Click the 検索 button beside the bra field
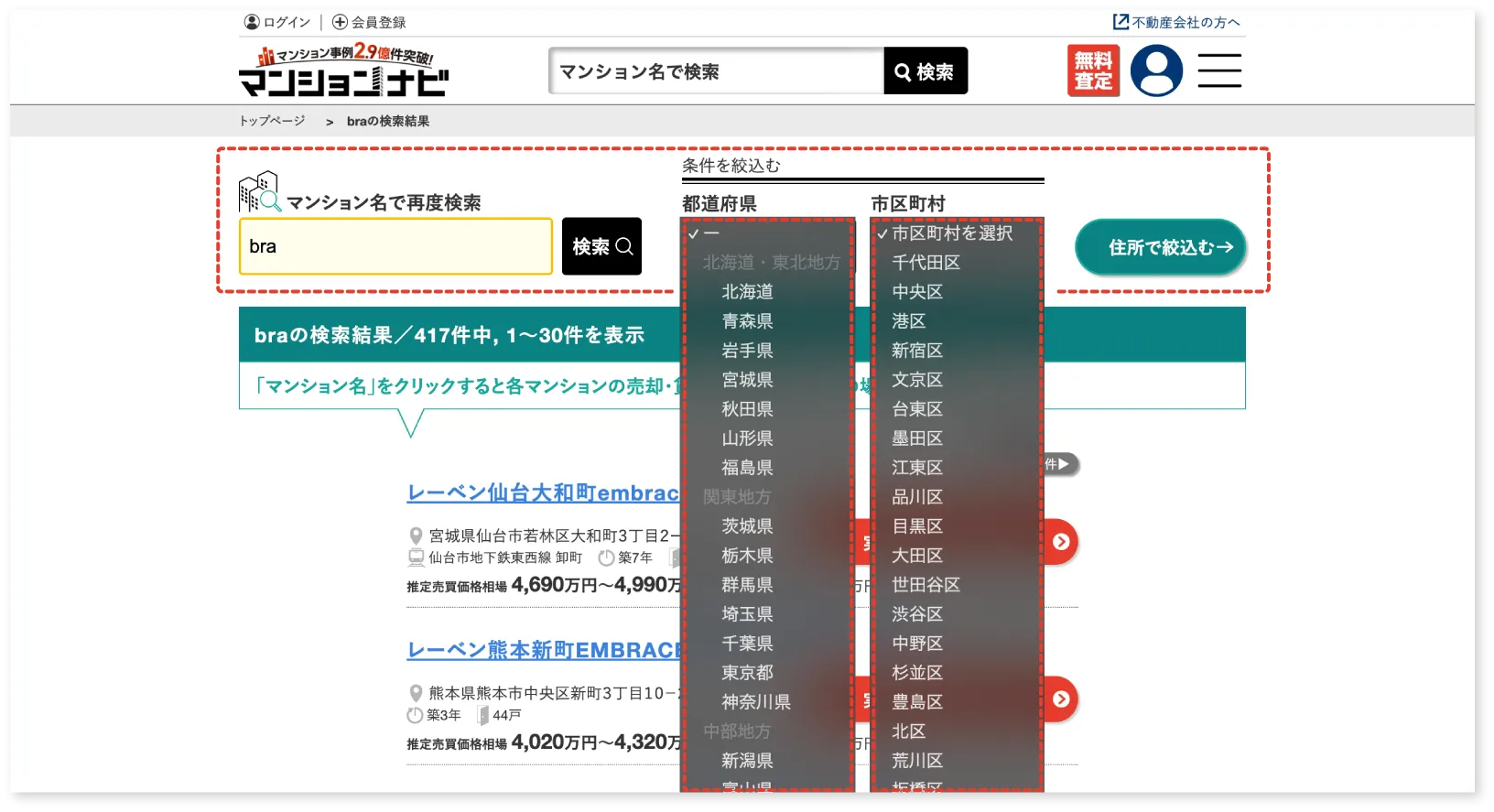The width and height of the screenshot is (1494, 812). coord(601,246)
